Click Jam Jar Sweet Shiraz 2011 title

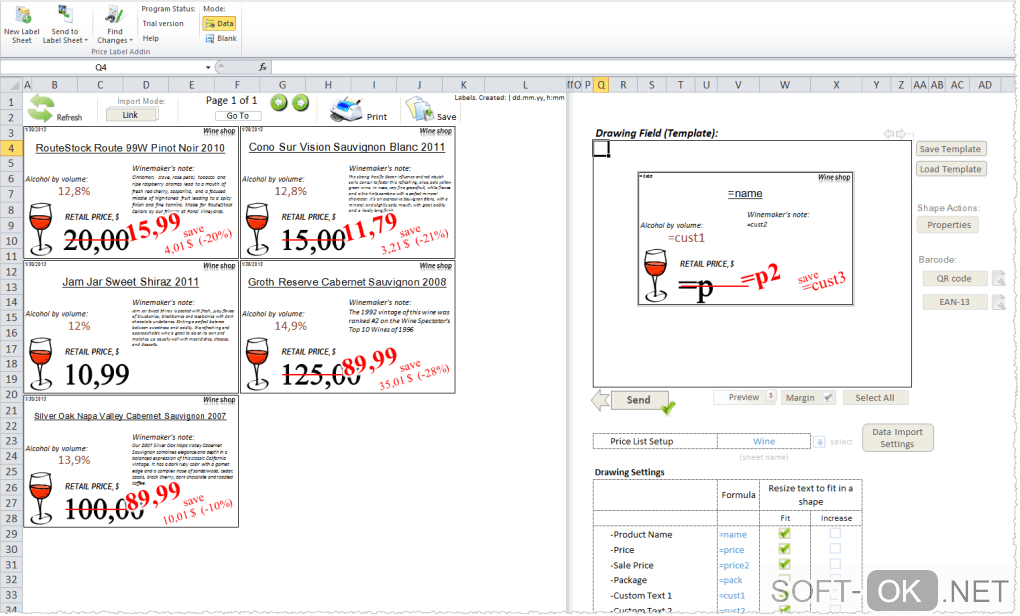tap(131, 282)
